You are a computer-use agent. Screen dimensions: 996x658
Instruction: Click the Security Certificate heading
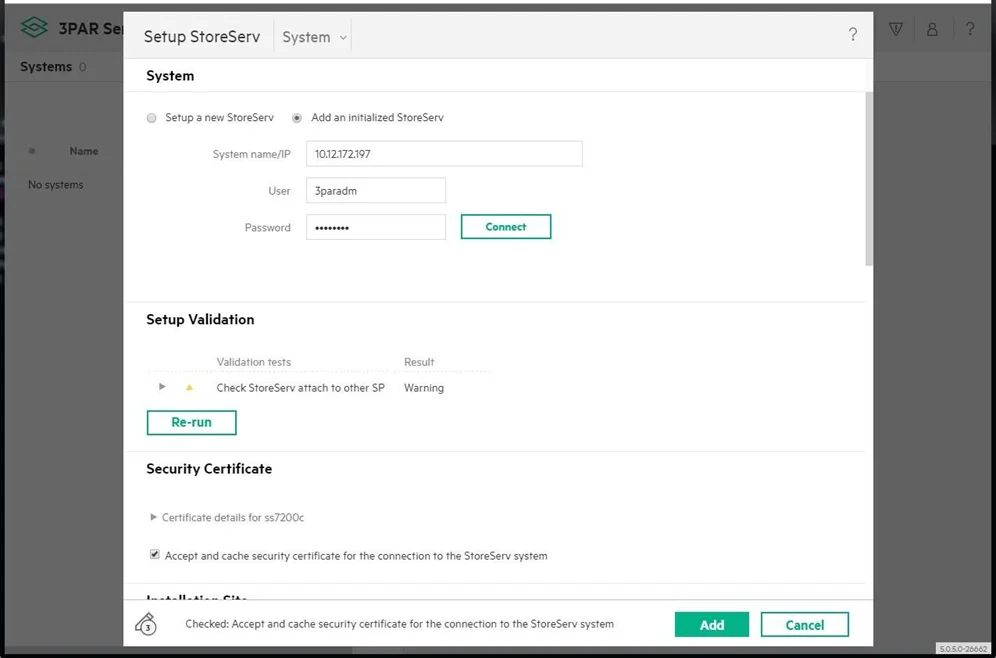tap(209, 469)
